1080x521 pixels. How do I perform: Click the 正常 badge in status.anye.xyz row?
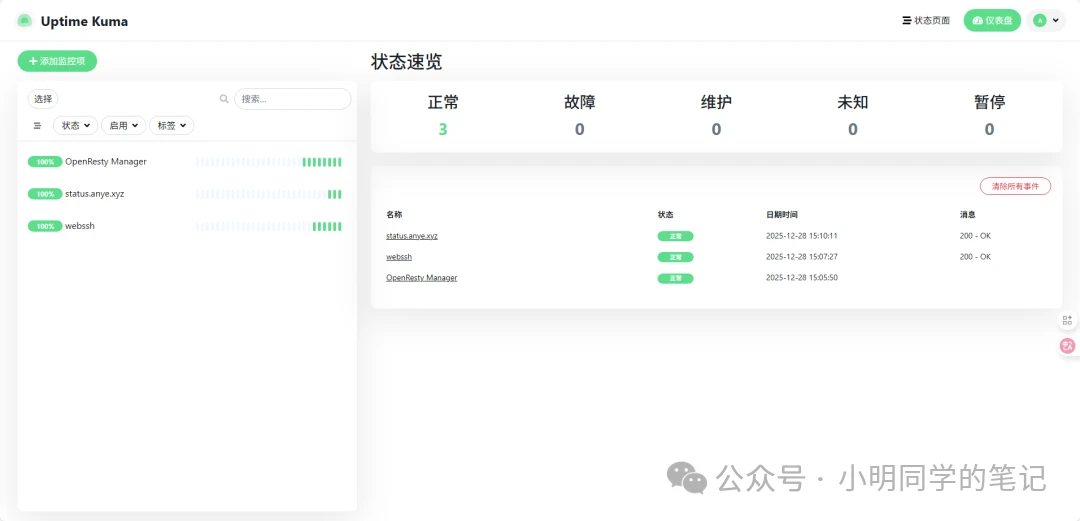(675, 236)
